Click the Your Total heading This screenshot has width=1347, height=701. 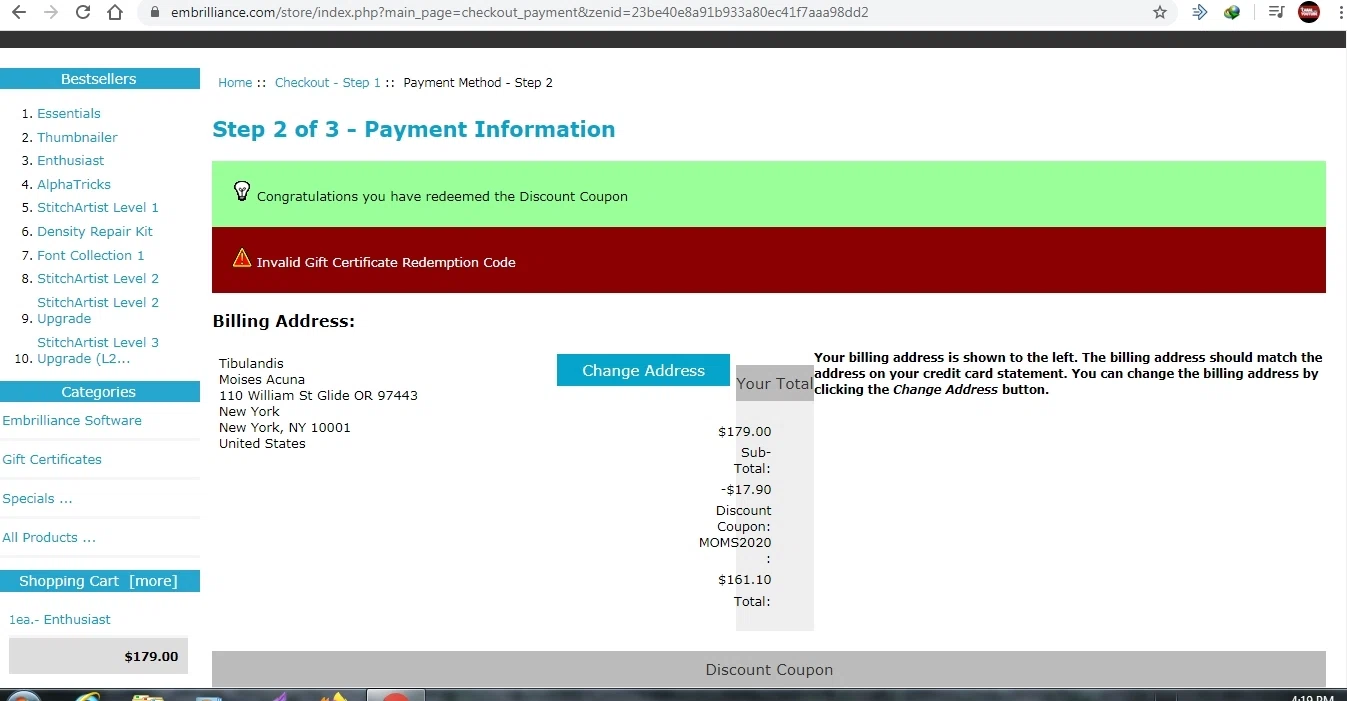[774, 384]
